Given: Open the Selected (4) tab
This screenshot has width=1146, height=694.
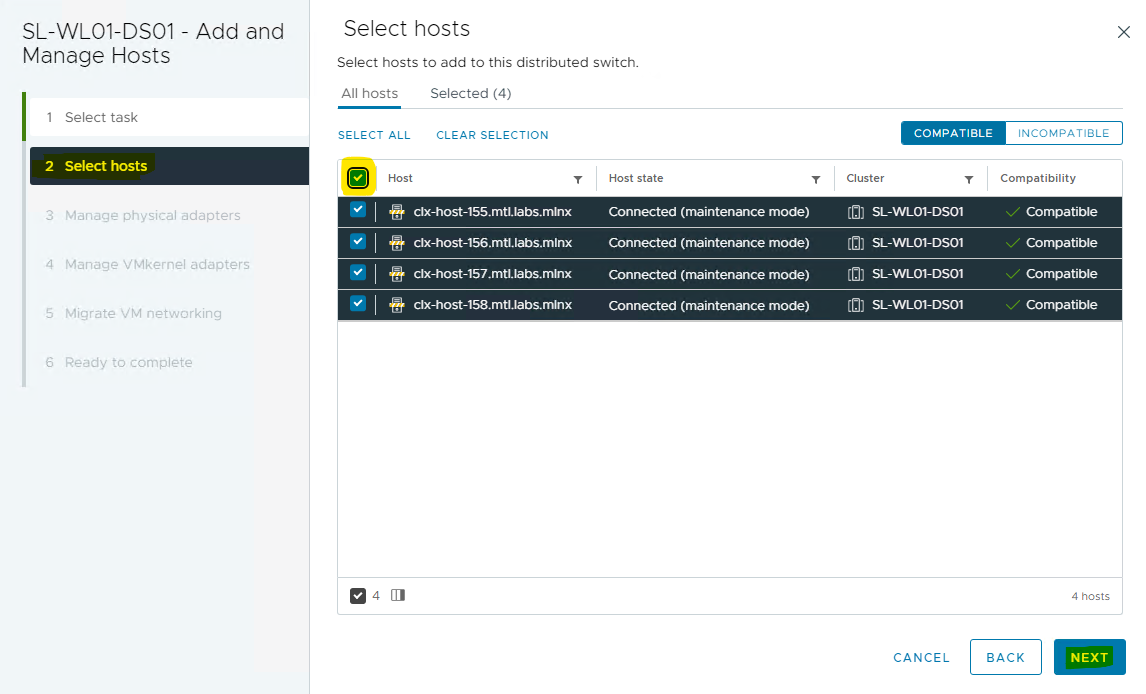Looking at the screenshot, I should point(471,94).
